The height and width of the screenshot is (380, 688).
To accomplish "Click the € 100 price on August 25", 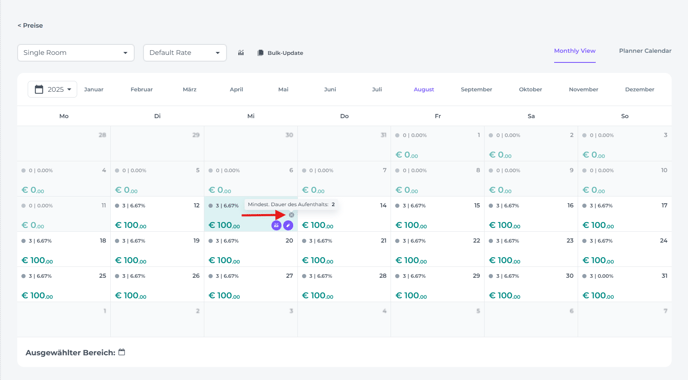I will (37, 295).
